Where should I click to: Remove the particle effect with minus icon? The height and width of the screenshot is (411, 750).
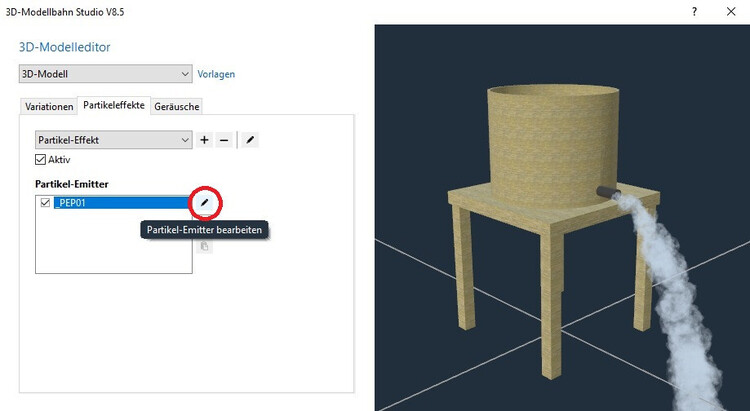click(224, 140)
